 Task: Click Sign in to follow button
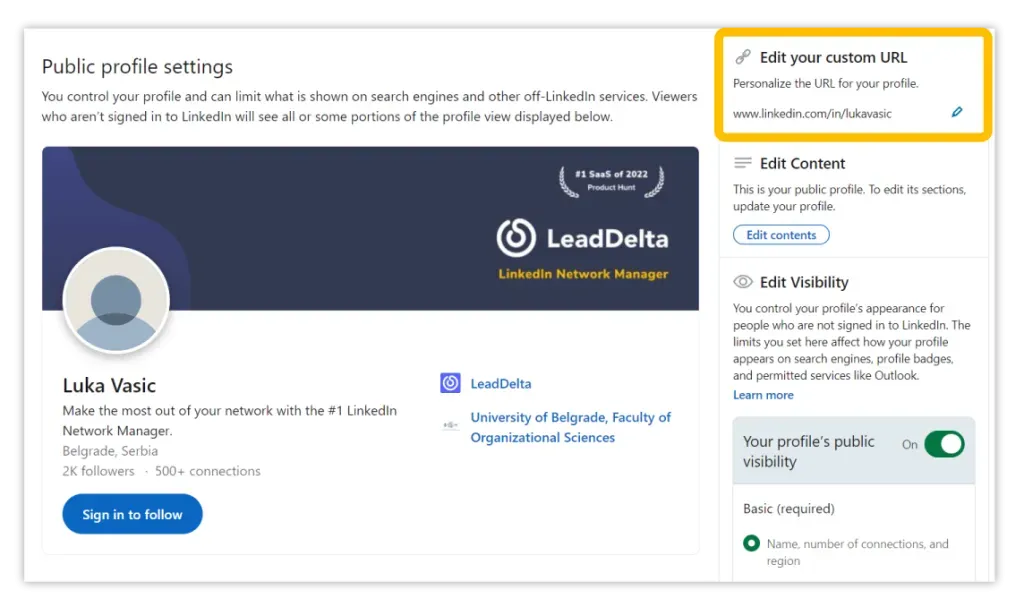(x=133, y=514)
